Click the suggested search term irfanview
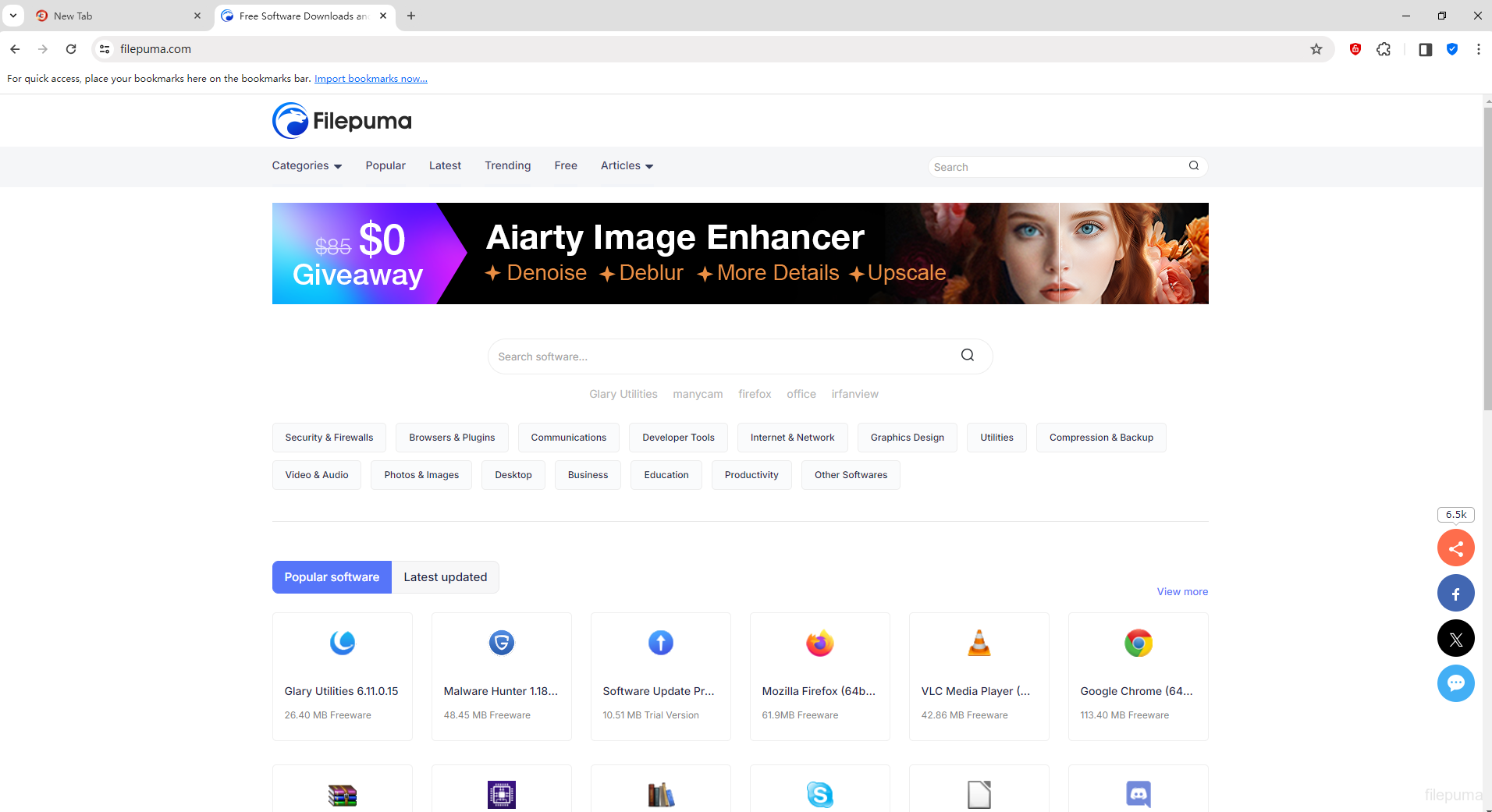 [x=854, y=394]
